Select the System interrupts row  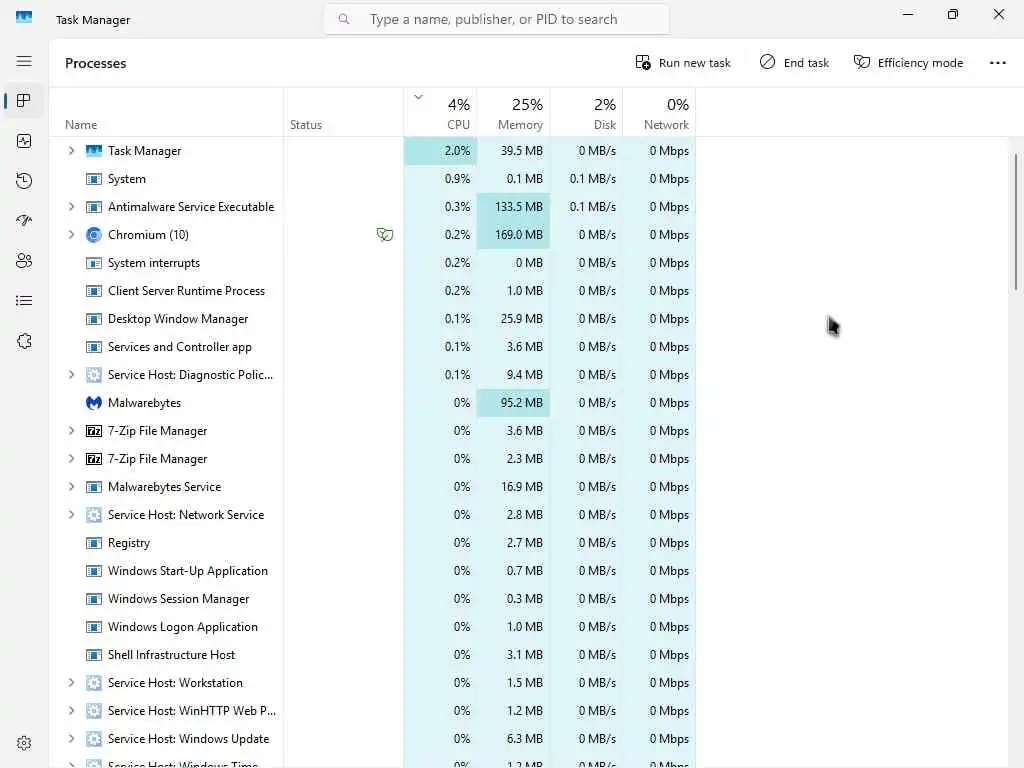[372, 263]
